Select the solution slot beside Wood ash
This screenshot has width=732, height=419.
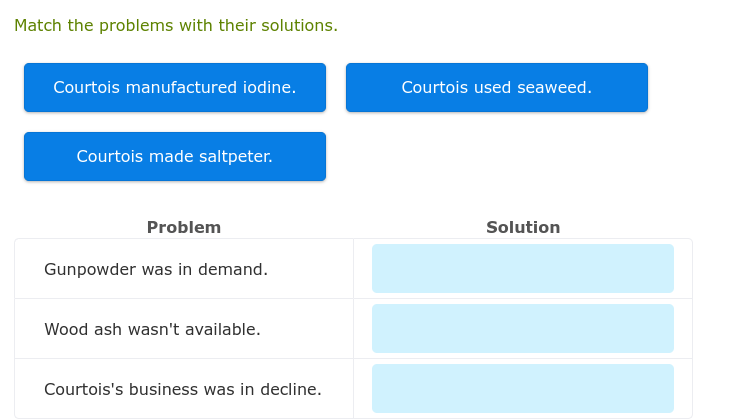tap(522, 329)
